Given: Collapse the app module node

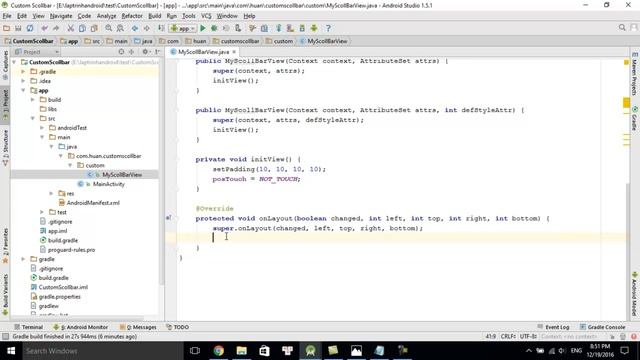Looking at the screenshot, I should (x=24, y=90).
